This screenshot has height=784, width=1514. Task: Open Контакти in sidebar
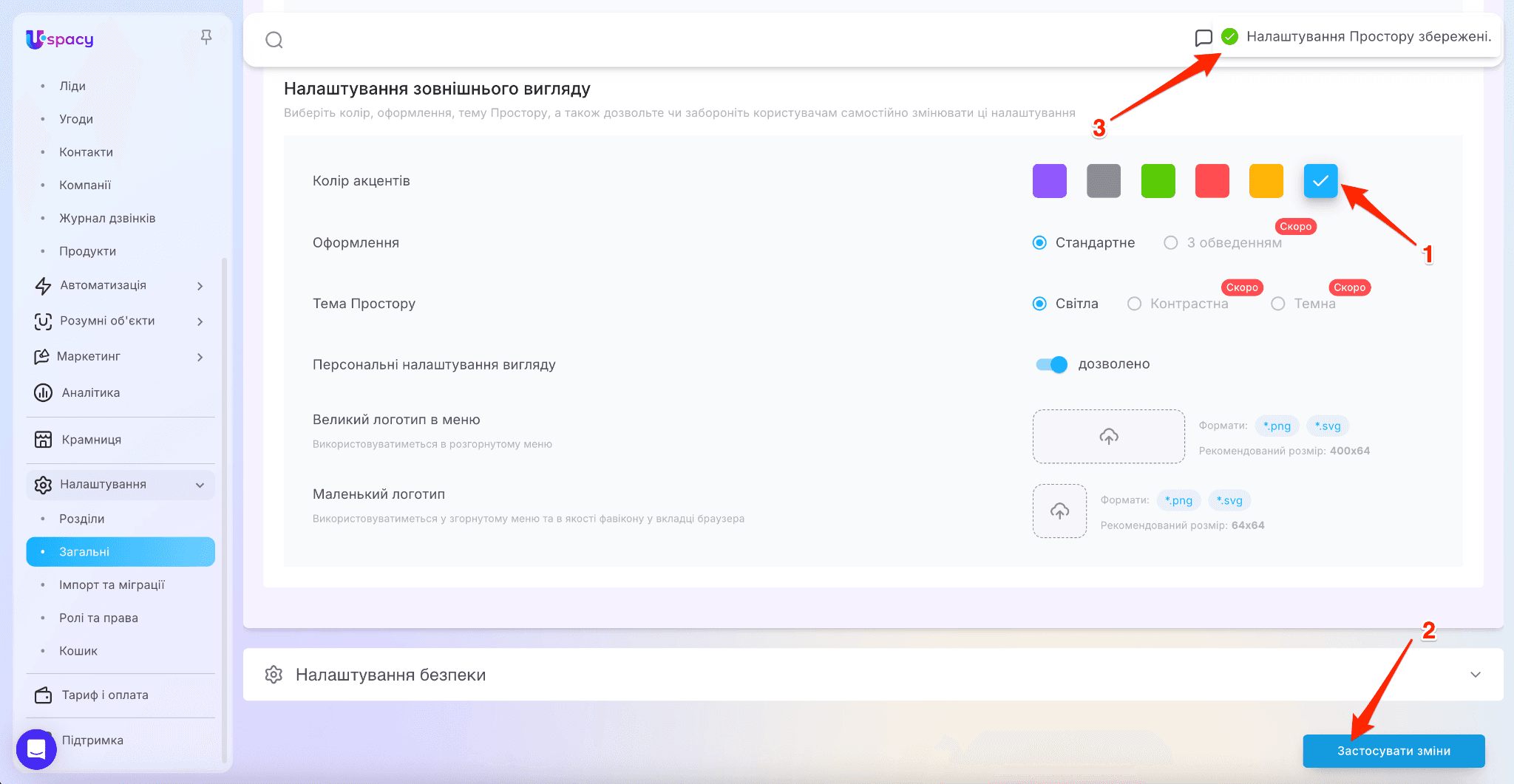pyautogui.click(x=86, y=152)
